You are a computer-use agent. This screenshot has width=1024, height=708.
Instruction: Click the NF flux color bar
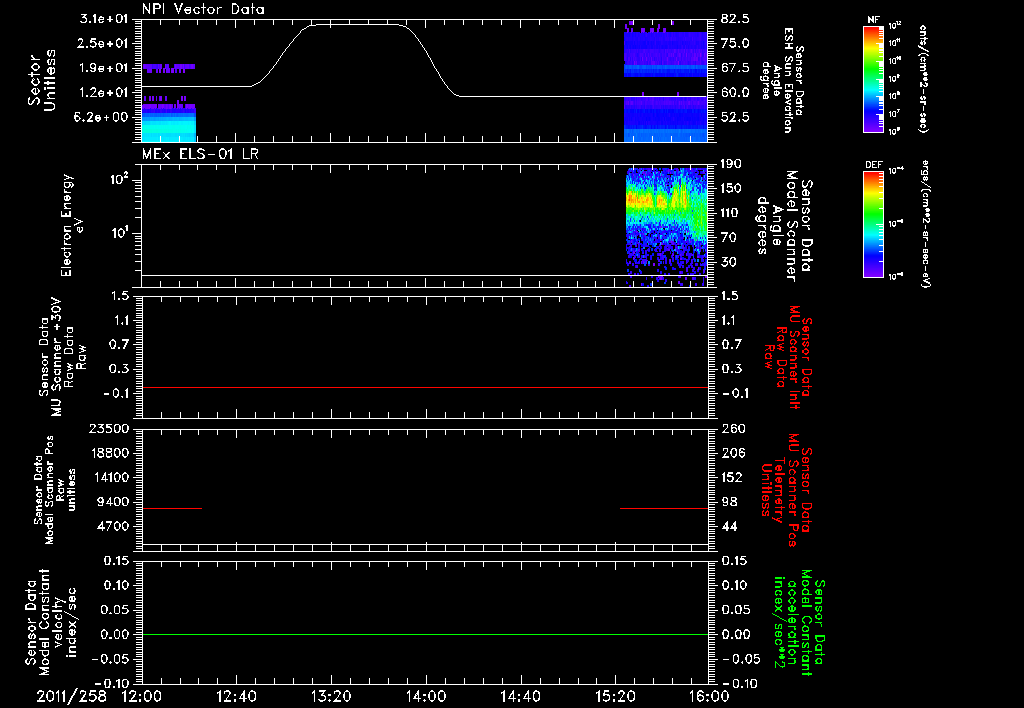point(874,78)
